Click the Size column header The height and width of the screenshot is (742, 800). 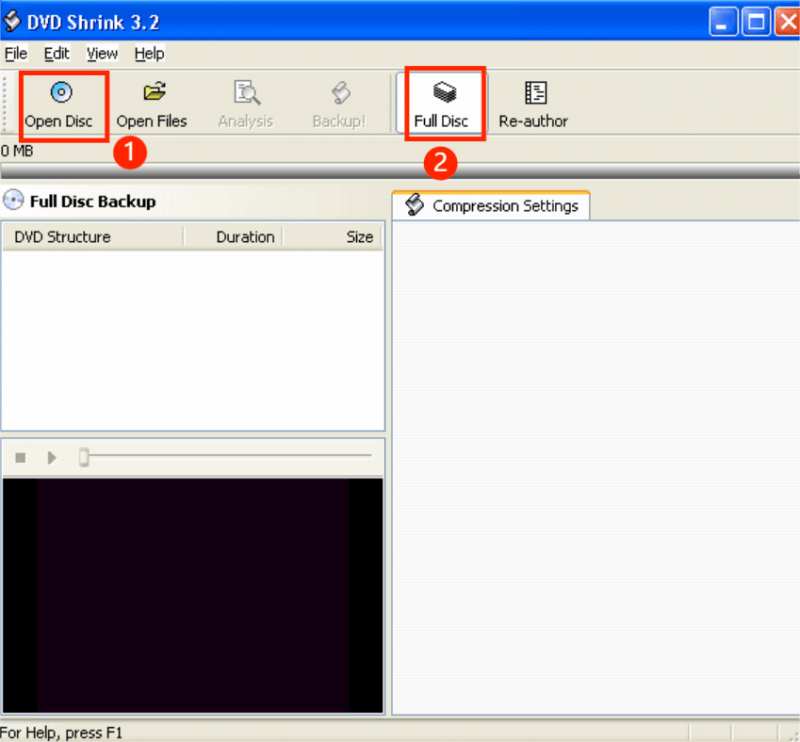tap(332, 237)
